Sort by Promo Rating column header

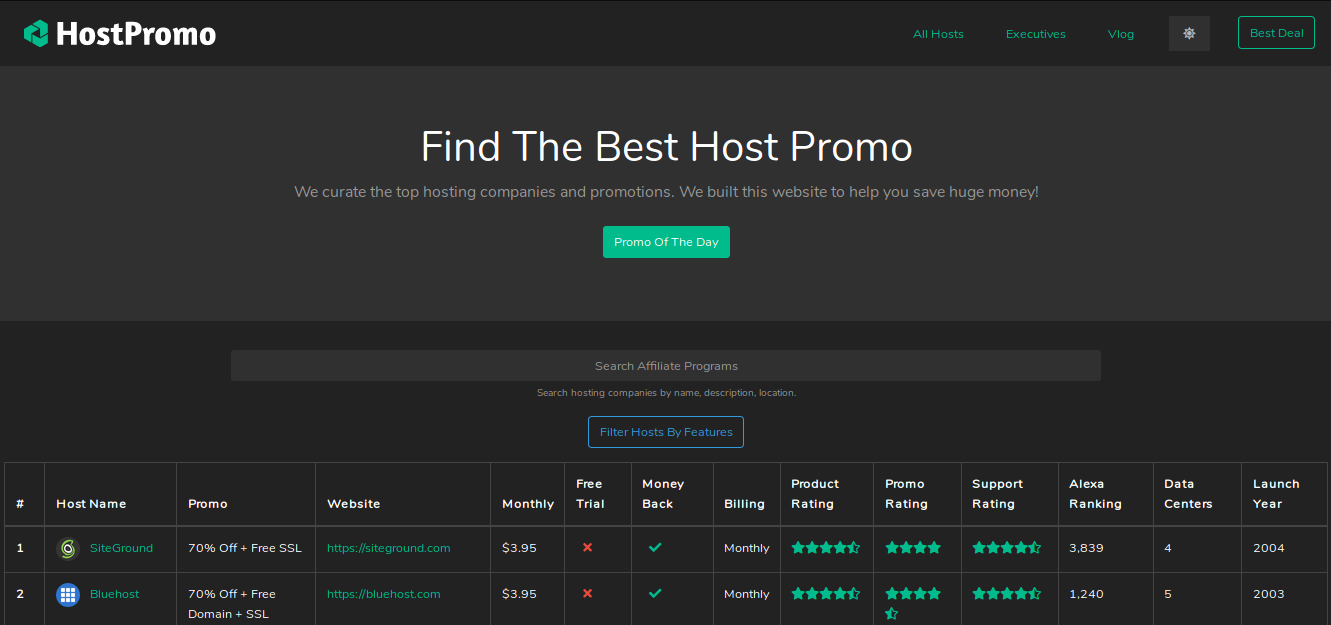917,494
